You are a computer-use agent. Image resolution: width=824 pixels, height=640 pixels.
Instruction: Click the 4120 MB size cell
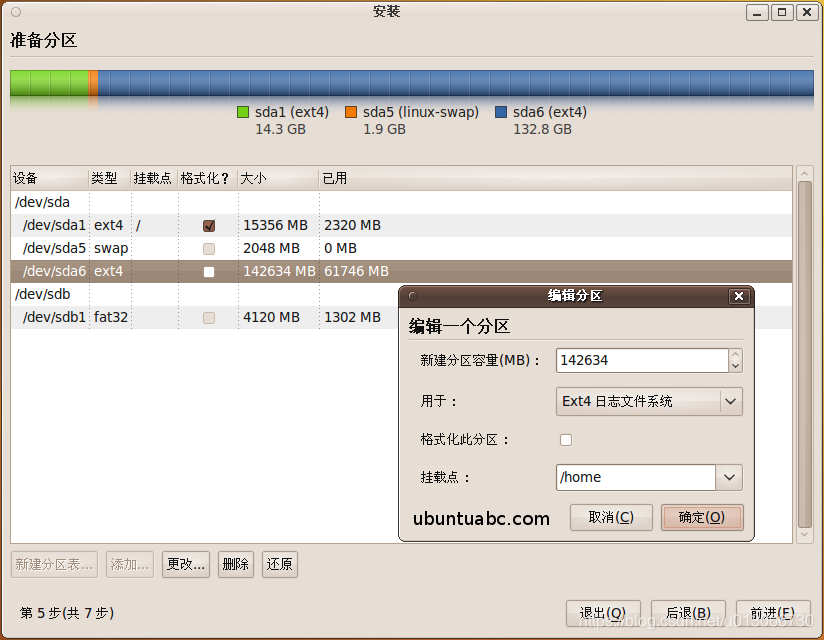(271, 318)
